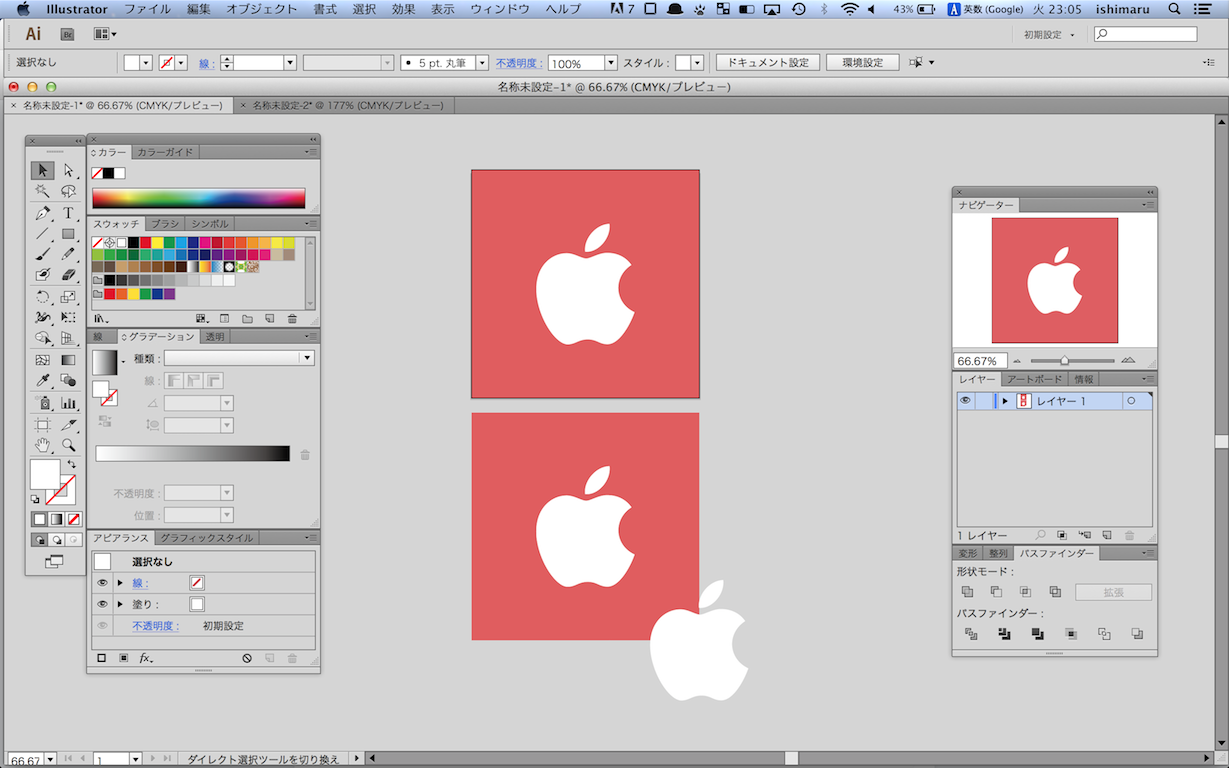The width and height of the screenshot is (1229, 768).
Task: Click 環境設定 button
Action: click(x=862, y=62)
